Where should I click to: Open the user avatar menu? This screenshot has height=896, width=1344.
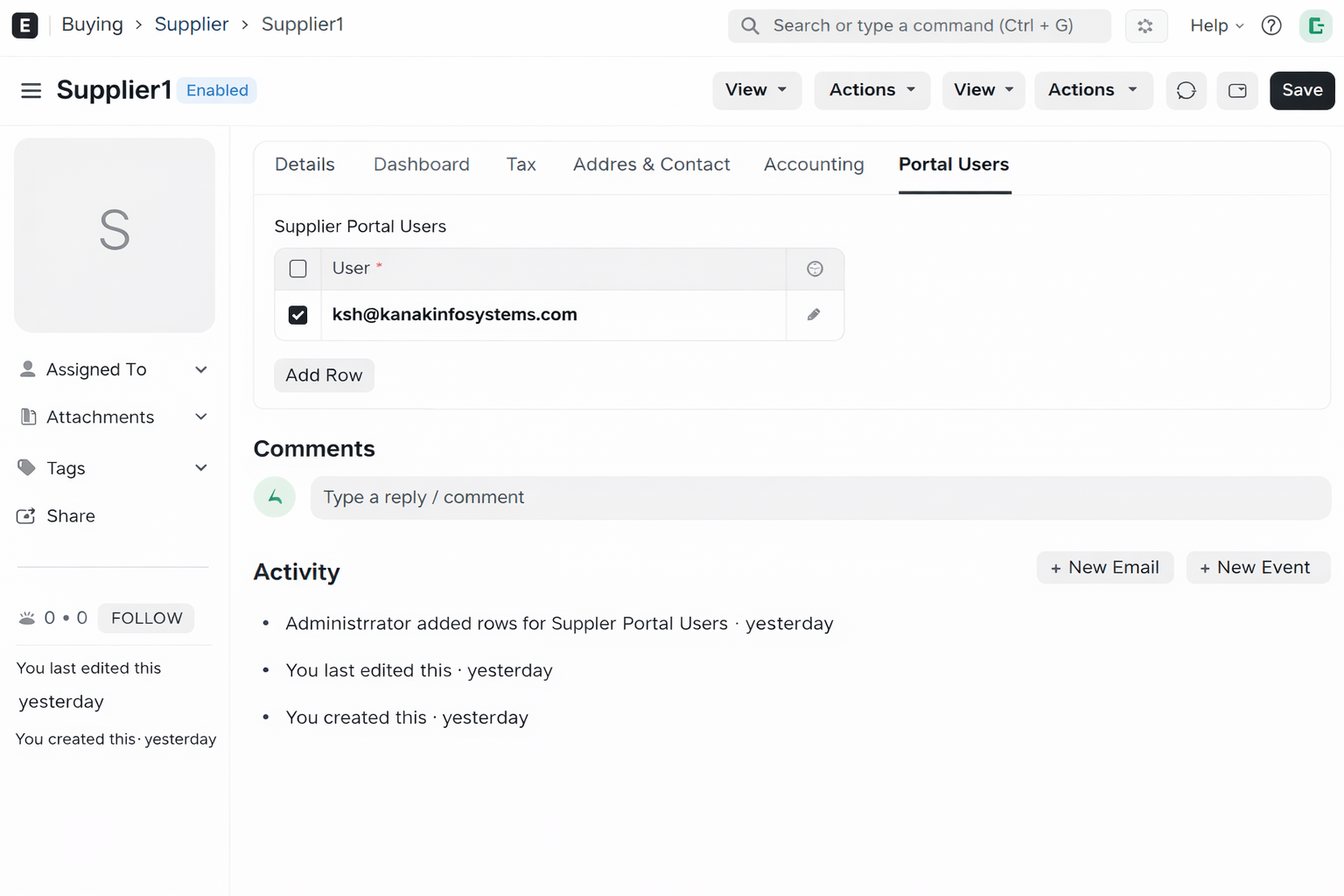[x=1315, y=26]
